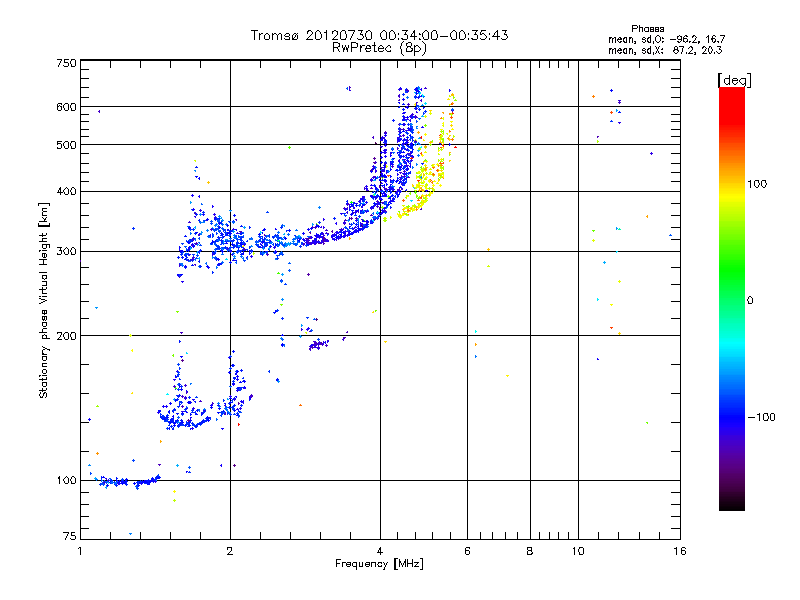800x600 pixels.
Task: Click the "[deg]" colorbar unit label
Action: point(734,80)
